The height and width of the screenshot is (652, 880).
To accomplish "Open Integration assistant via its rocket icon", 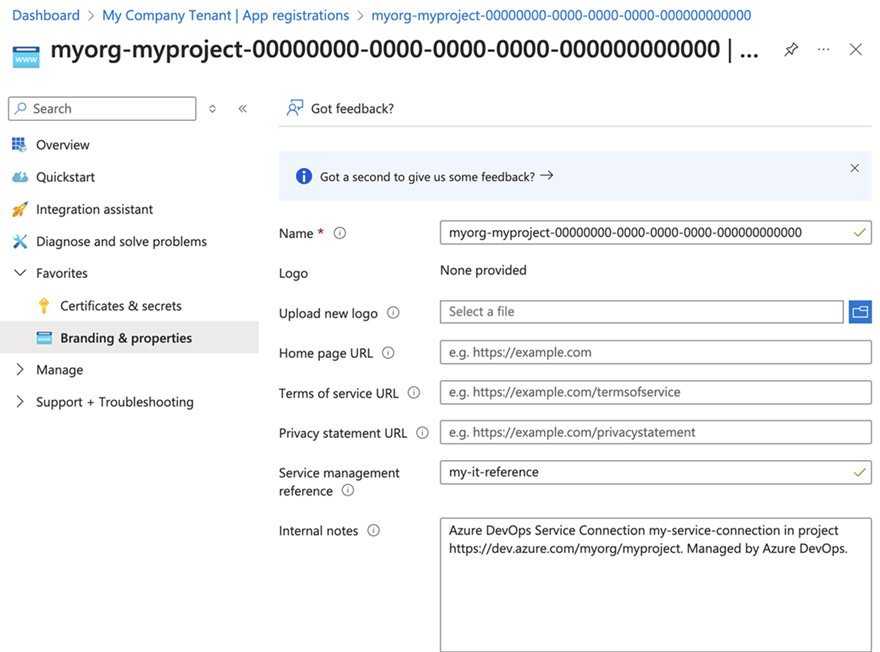I will point(20,209).
